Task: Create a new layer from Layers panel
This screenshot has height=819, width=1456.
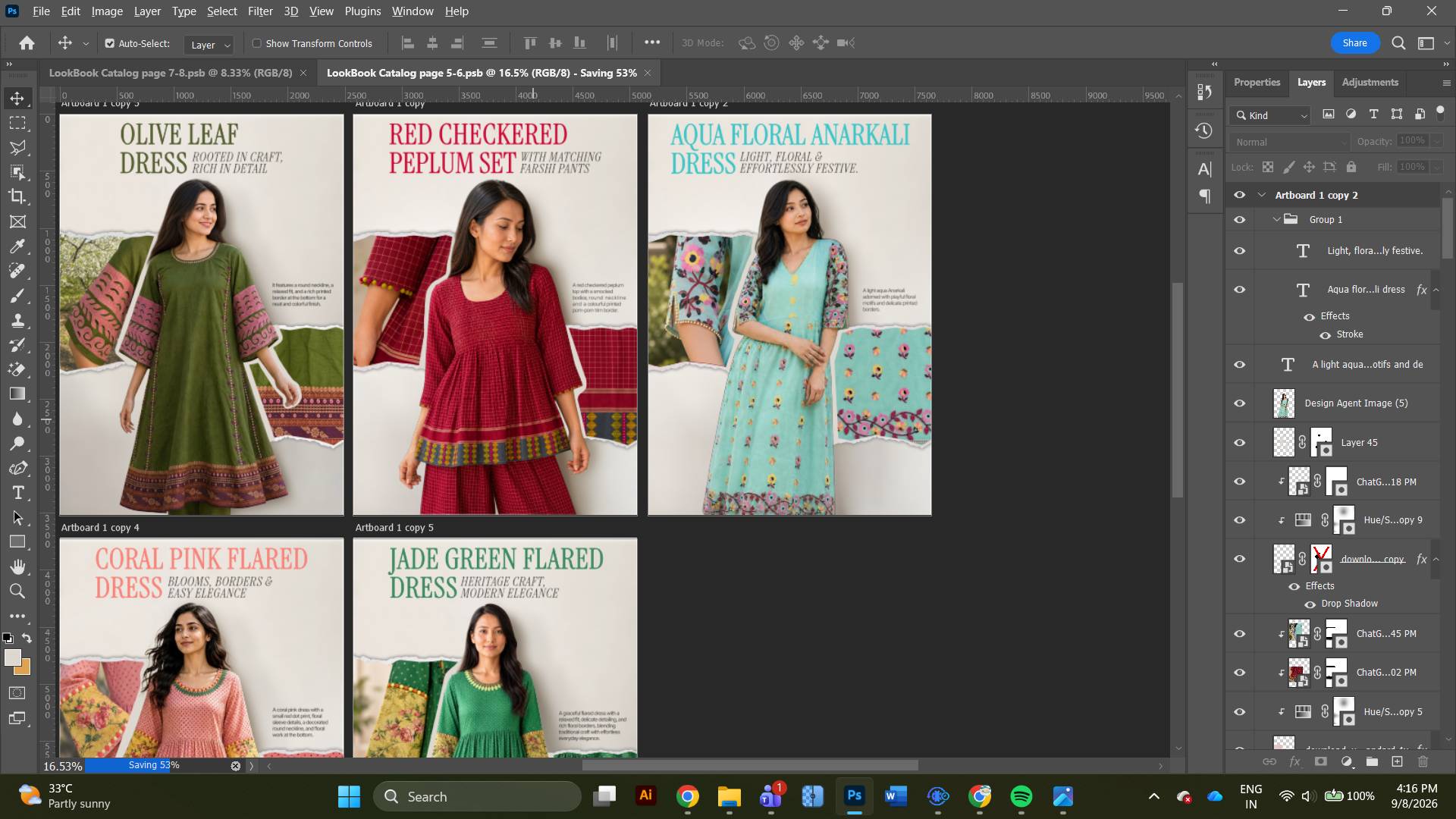Action: [x=1397, y=761]
